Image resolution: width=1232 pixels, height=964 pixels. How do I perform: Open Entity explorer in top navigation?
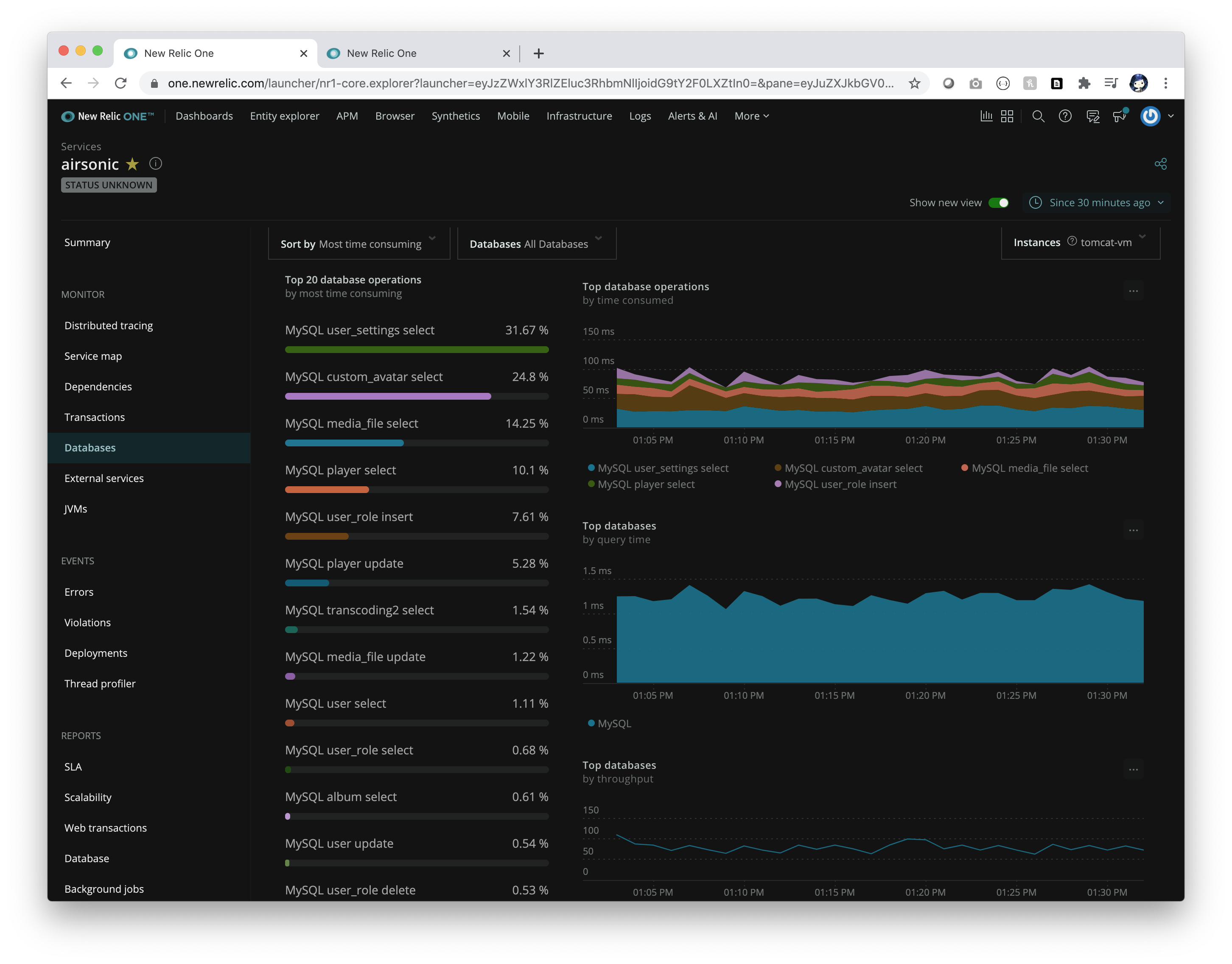coord(284,116)
